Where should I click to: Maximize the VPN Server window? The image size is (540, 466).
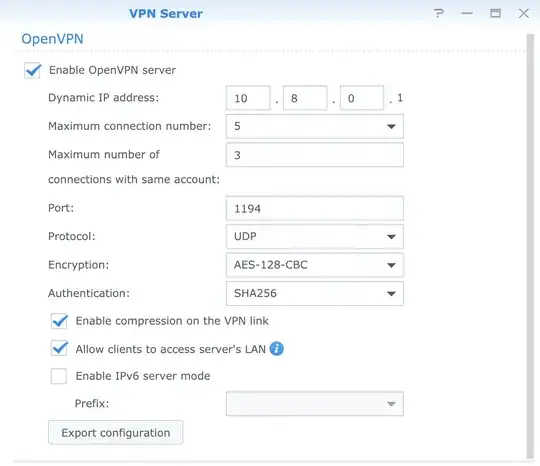tap(496, 14)
